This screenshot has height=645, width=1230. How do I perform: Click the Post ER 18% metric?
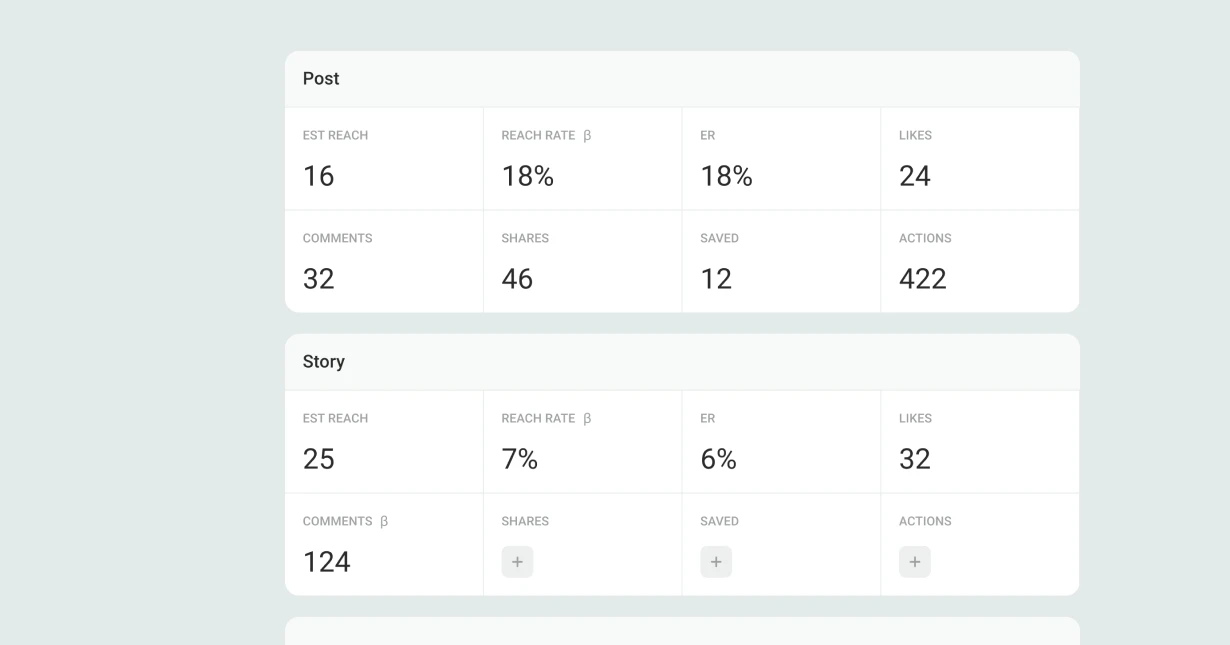726,176
